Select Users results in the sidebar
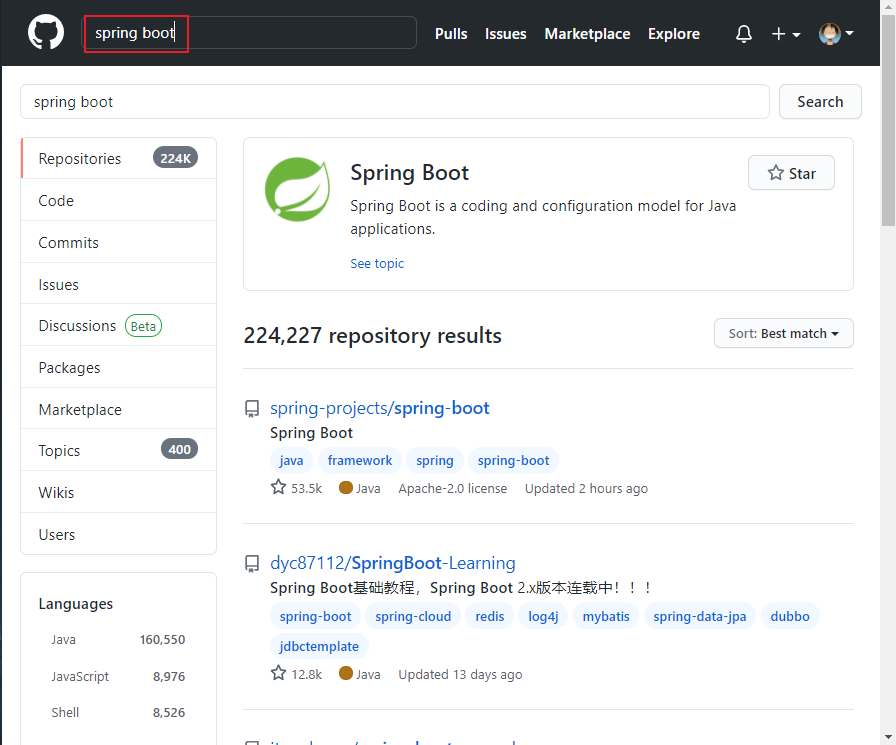 click(118, 534)
